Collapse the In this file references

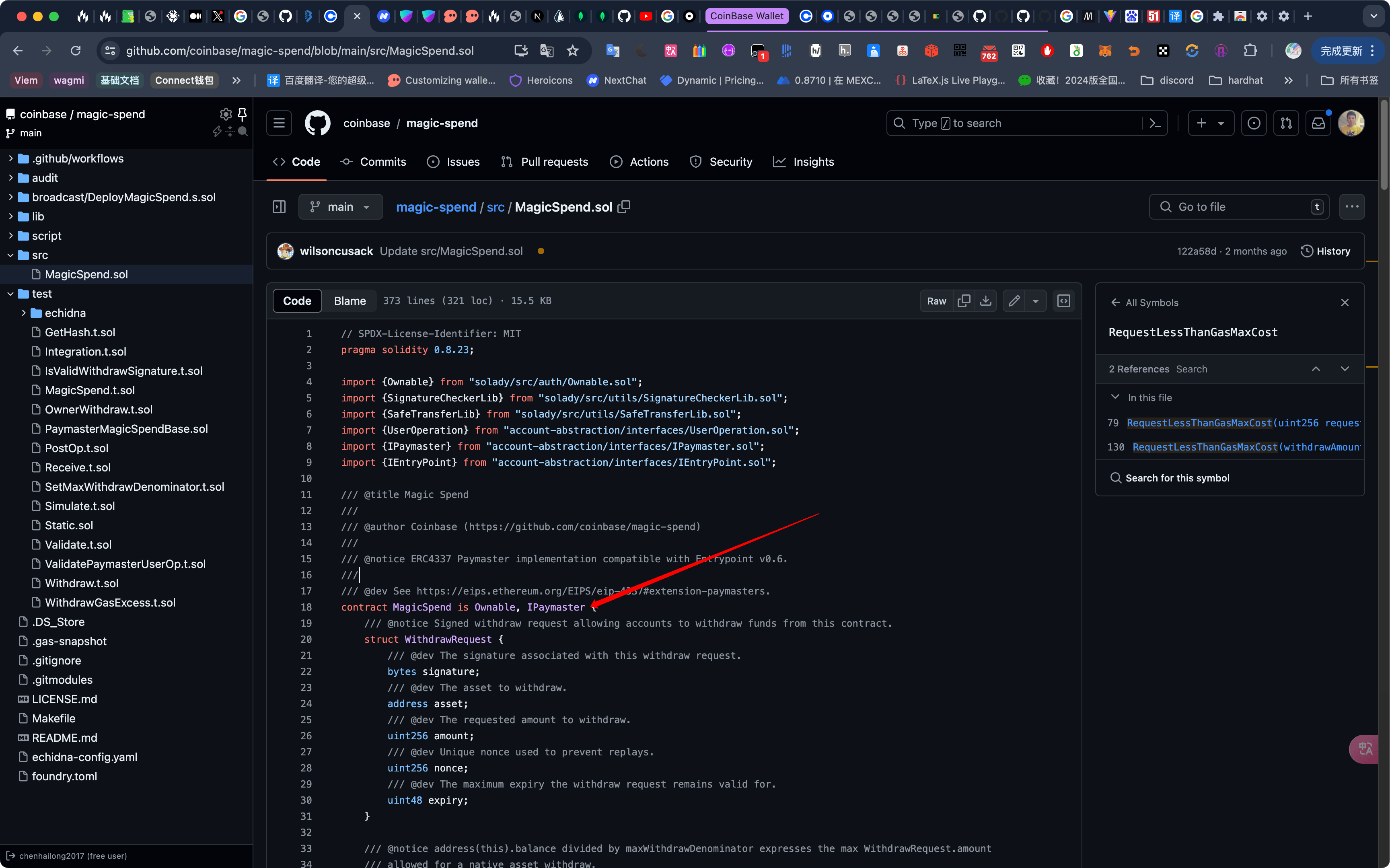[1115, 397]
